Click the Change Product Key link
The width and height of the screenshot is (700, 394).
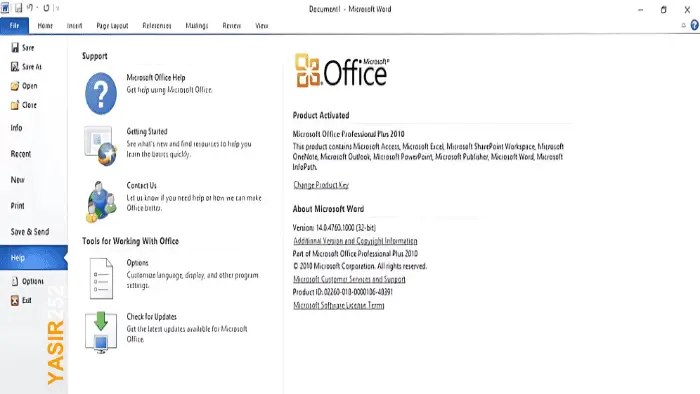coord(321,185)
